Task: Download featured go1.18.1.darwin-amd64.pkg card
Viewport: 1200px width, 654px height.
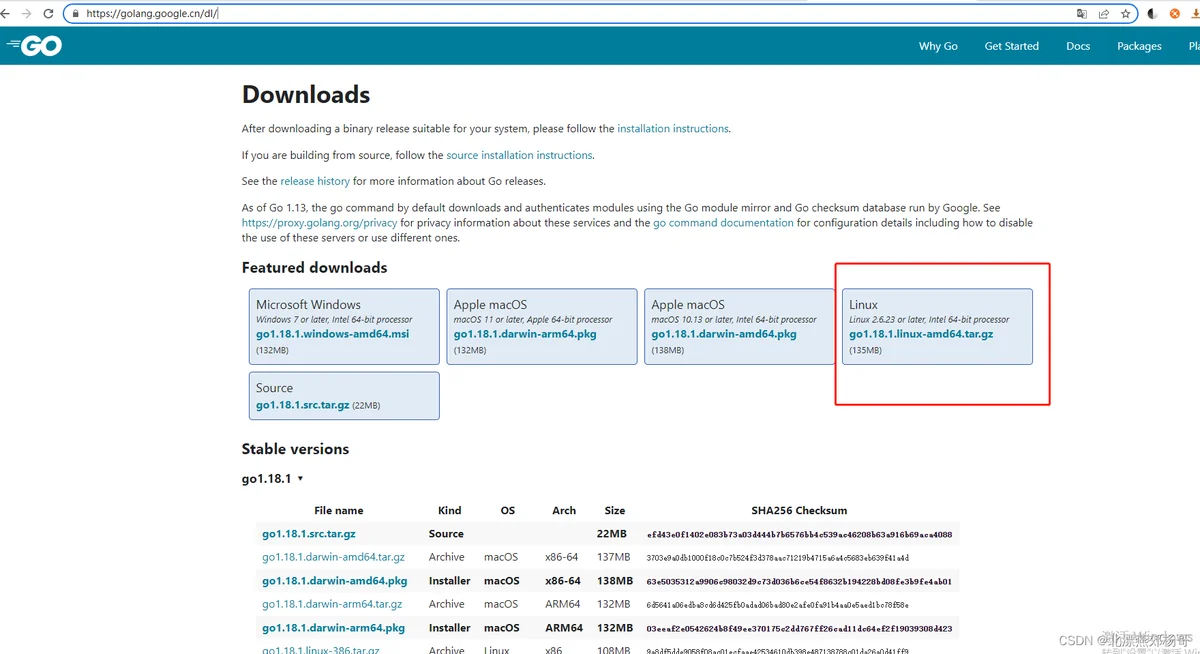Action: point(739,327)
